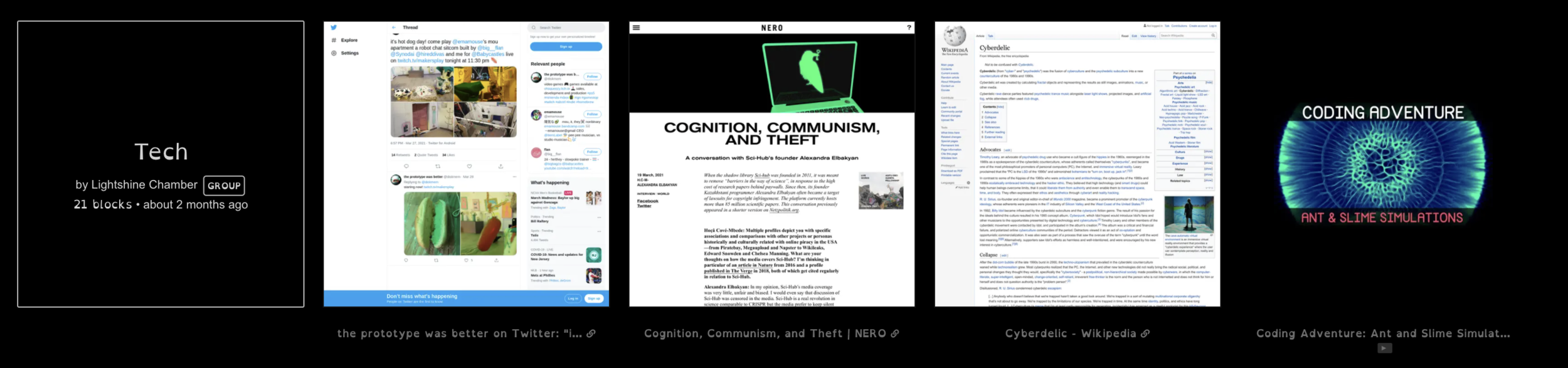Open Lightshine Chamber group profile
1568x368 pixels.
click(x=144, y=185)
